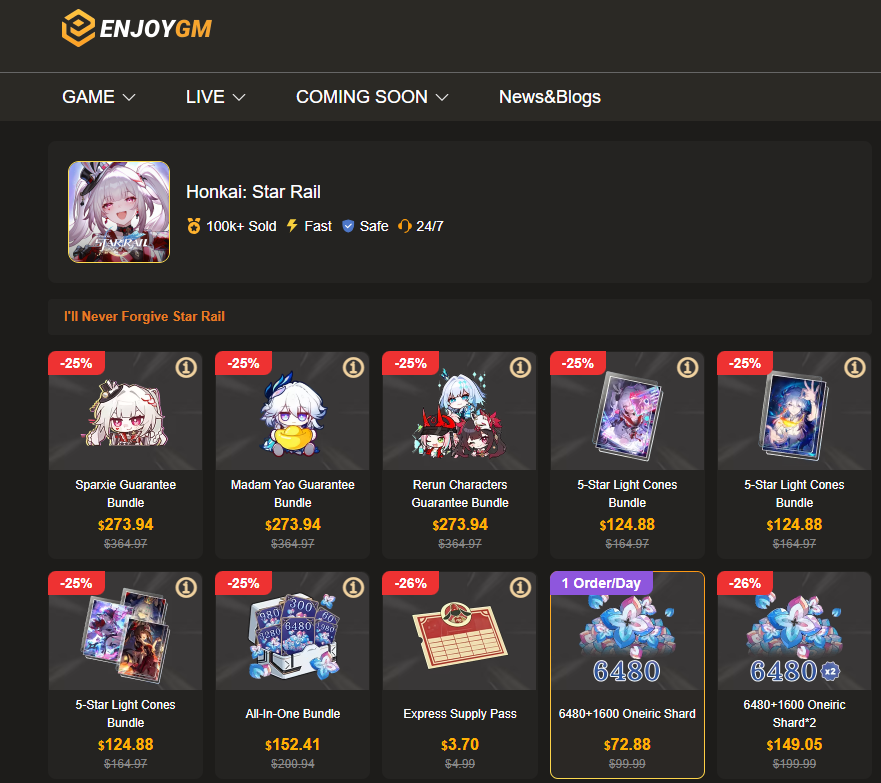Click the 100k+ Sold medal icon
Viewport: 881px width, 783px height.
(194, 226)
